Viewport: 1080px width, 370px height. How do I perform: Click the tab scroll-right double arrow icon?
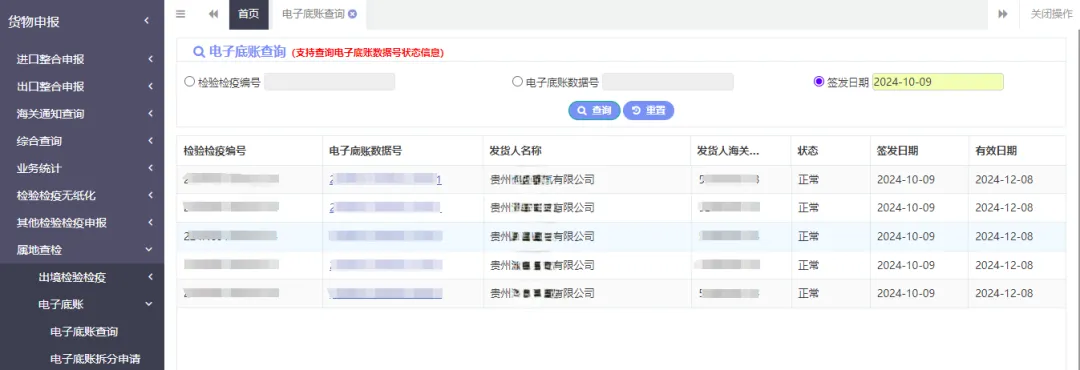1004,14
